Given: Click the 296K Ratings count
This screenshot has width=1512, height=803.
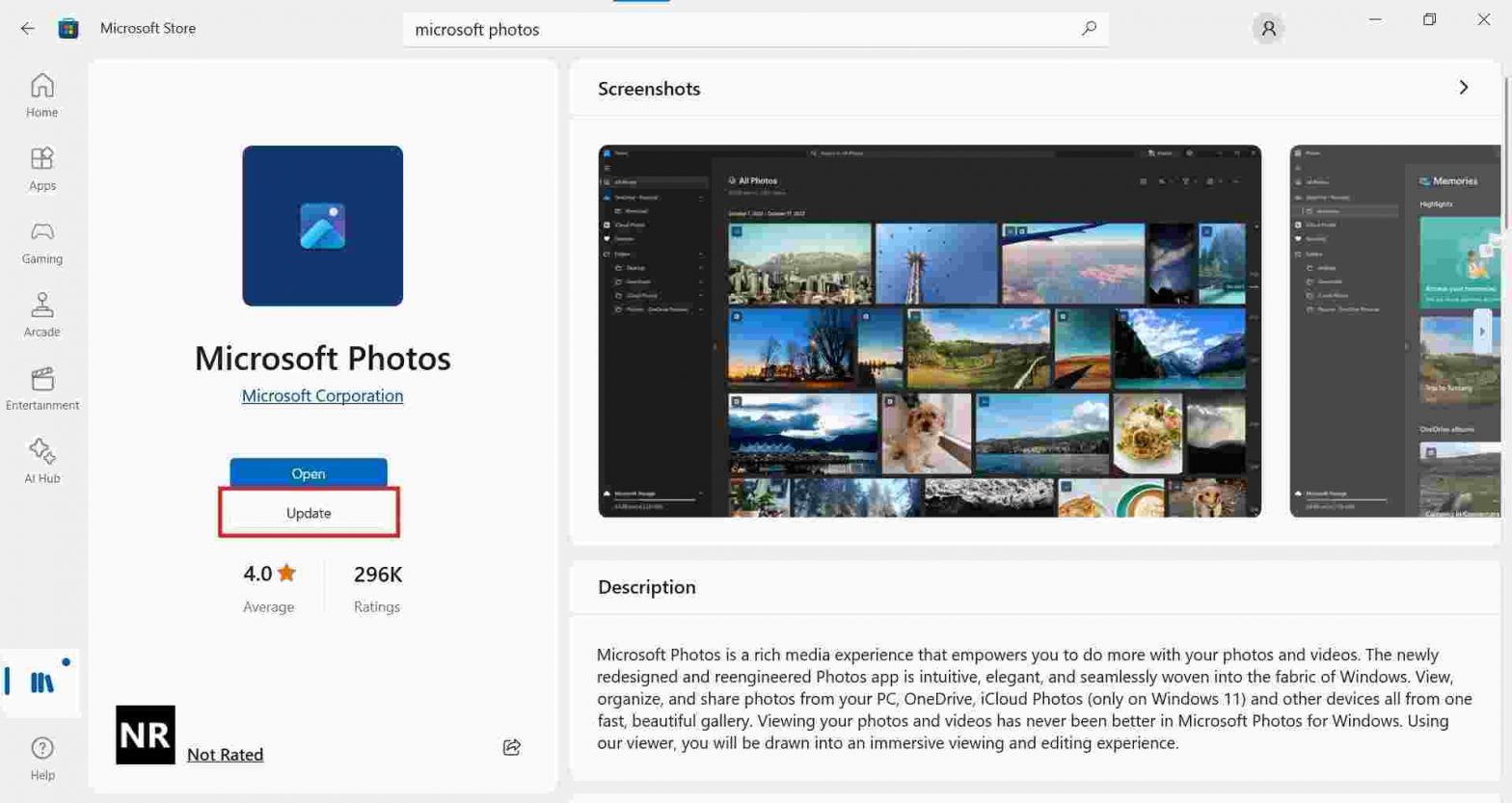Looking at the screenshot, I should click(377, 587).
